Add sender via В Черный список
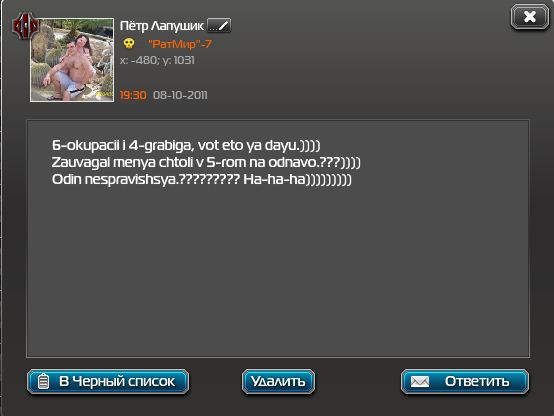The width and height of the screenshot is (554, 416). [x=108, y=382]
